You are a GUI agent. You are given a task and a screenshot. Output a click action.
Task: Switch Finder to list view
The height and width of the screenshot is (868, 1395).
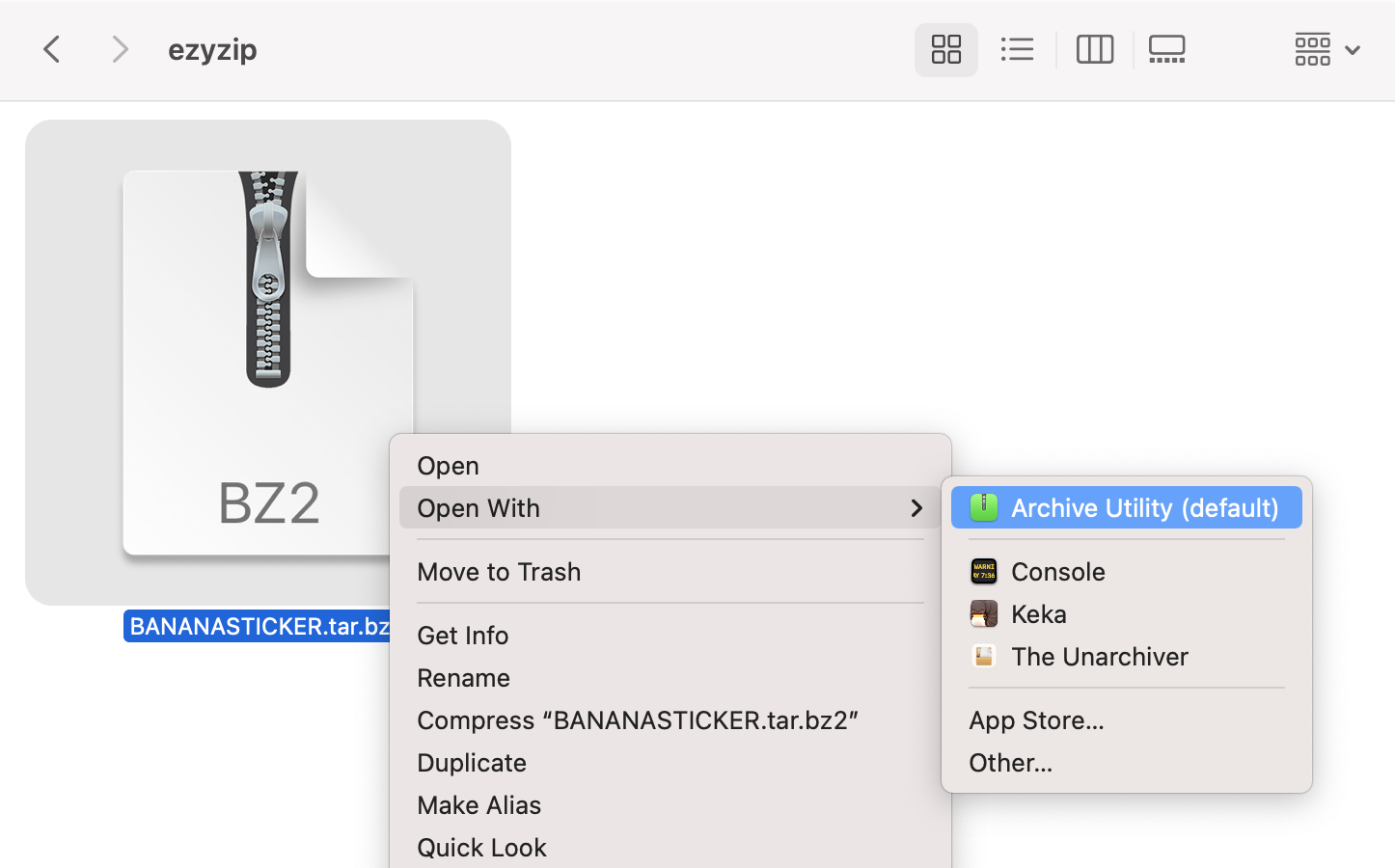(x=1018, y=49)
